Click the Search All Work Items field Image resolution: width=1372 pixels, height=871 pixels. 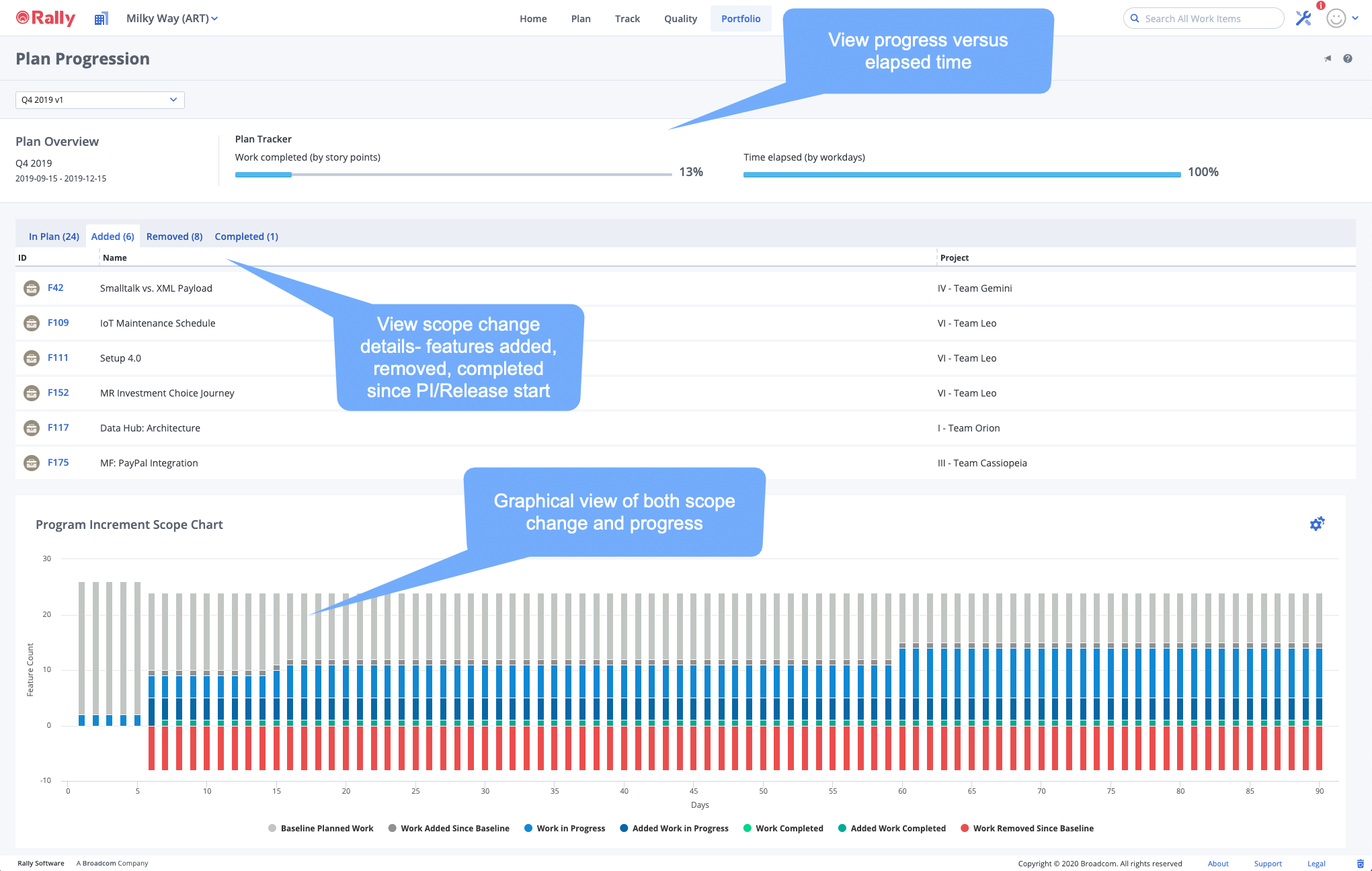coord(1203,19)
